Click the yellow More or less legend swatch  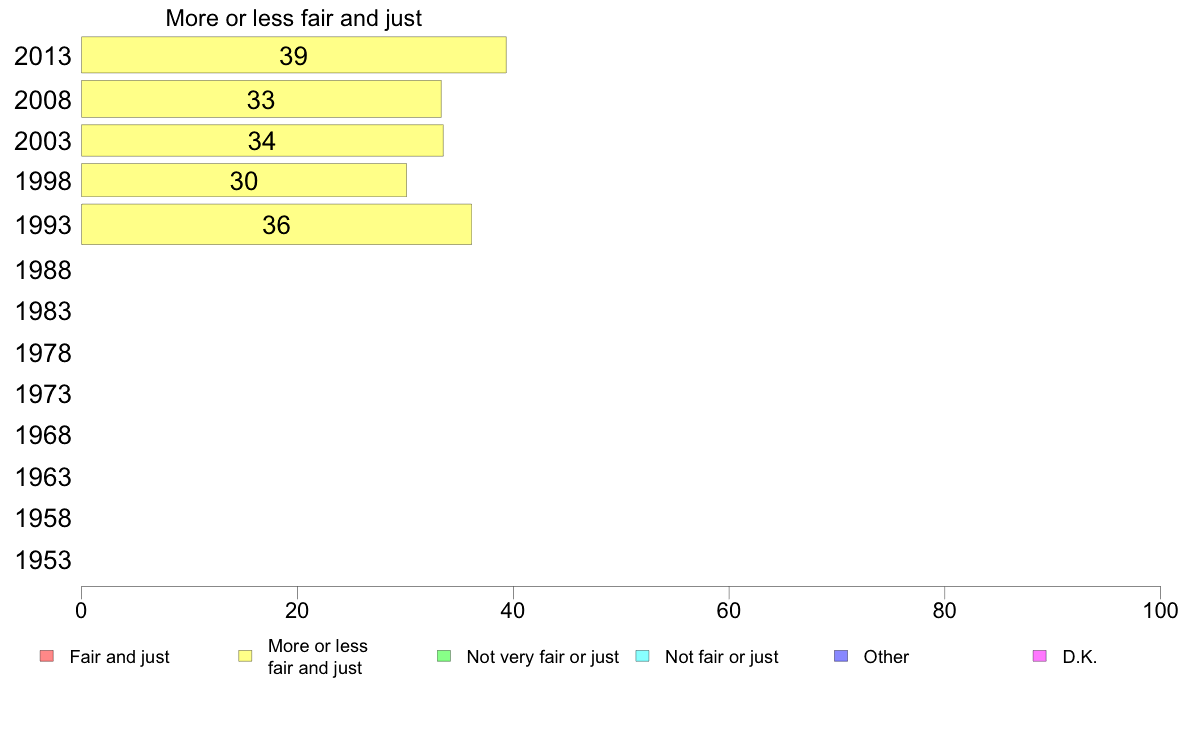pyautogui.click(x=245, y=656)
